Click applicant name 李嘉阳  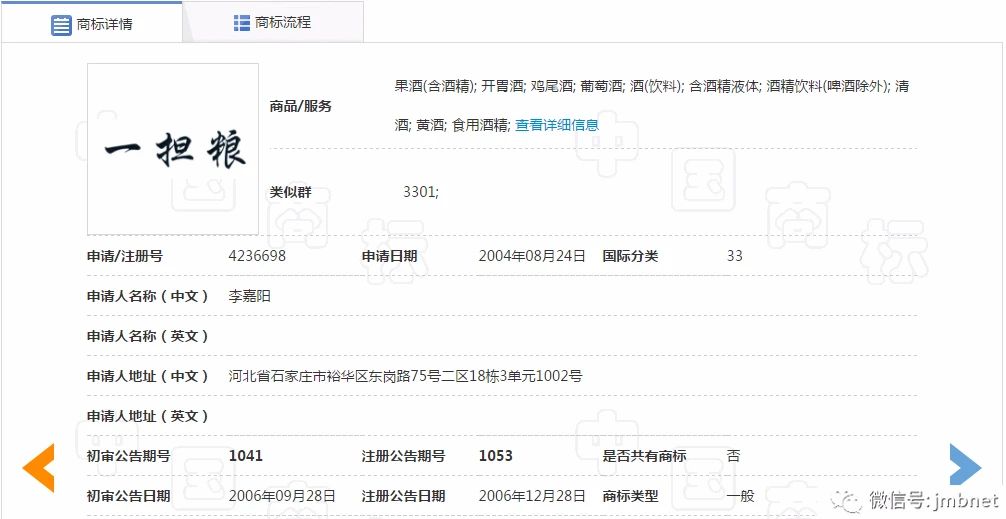tap(250, 296)
